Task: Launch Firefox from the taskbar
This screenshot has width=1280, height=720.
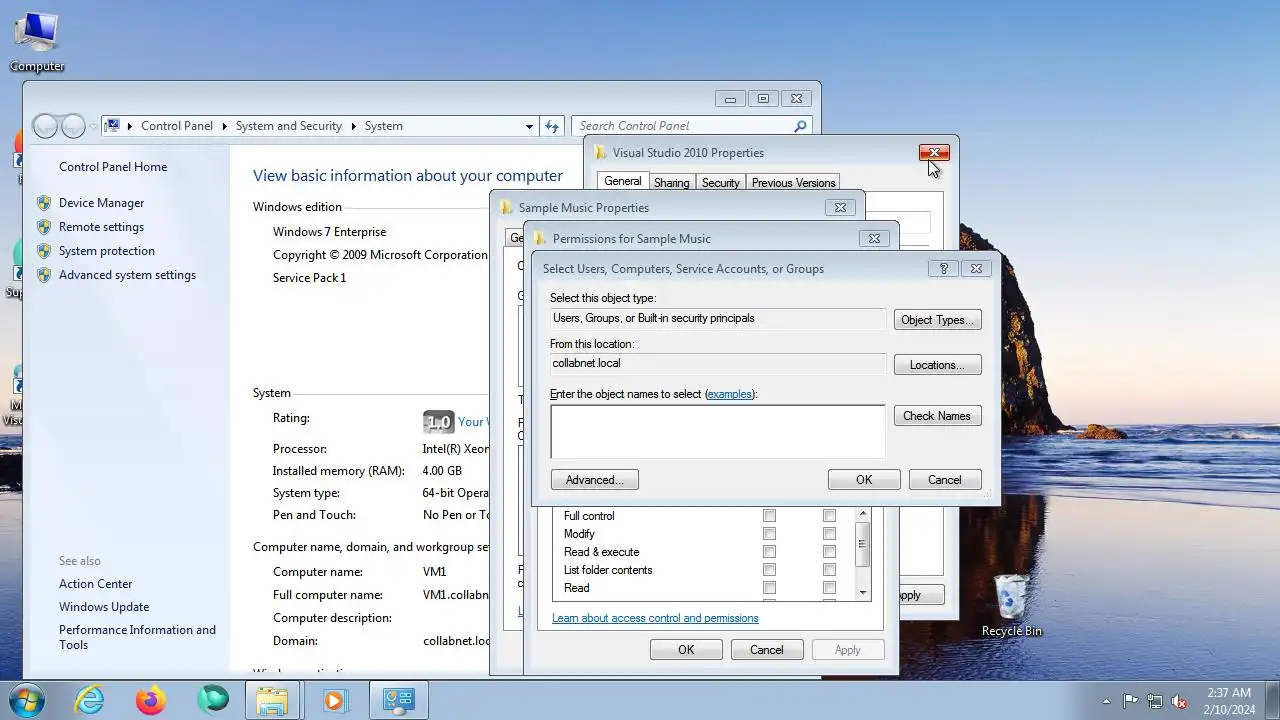Action: [151, 700]
